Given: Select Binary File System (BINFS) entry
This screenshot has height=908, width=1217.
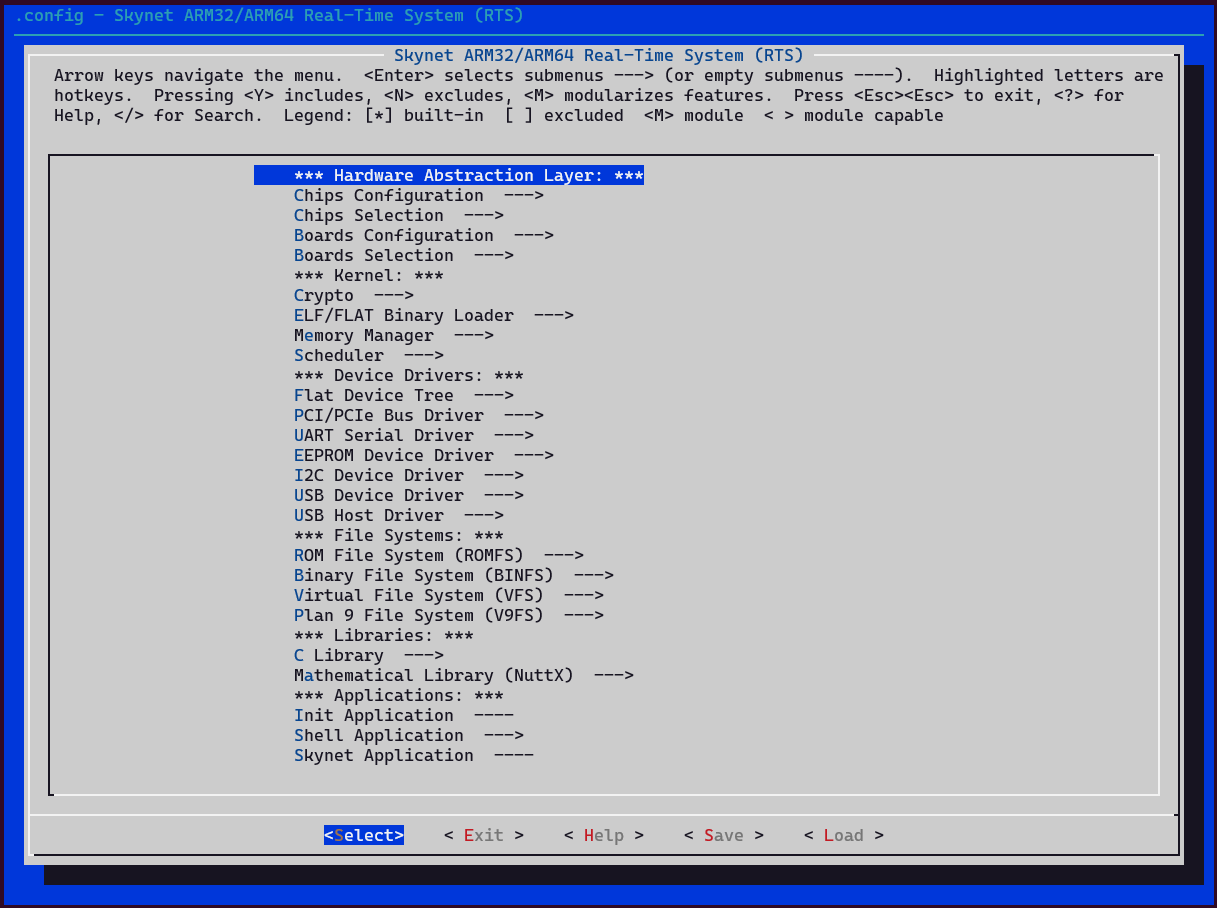Looking at the screenshot, I should click(453, 575).
